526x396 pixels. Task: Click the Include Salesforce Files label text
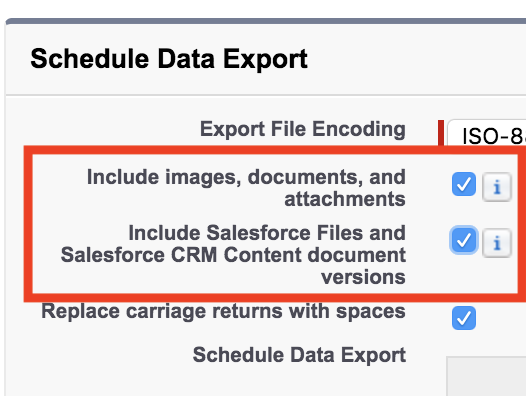(267, 233)
